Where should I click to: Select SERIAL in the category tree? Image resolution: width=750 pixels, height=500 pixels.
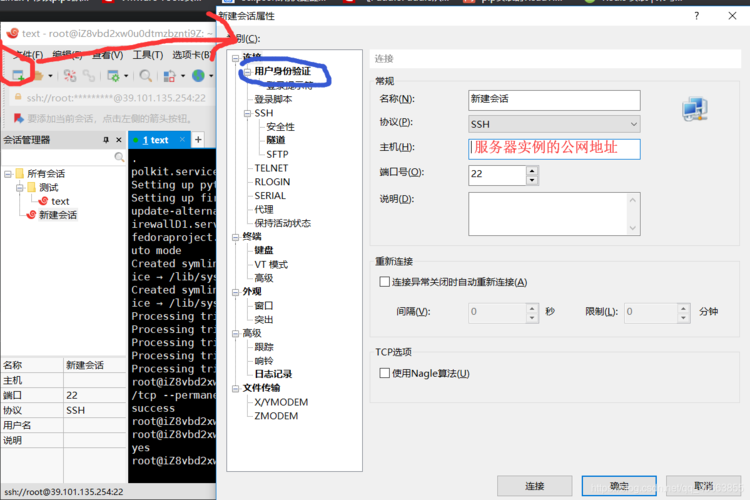pos(270,196)
